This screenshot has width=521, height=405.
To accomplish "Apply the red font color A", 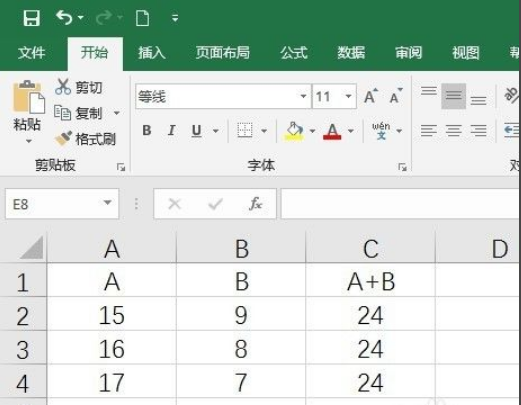I will pyautogui.click(x=332, y=131).
